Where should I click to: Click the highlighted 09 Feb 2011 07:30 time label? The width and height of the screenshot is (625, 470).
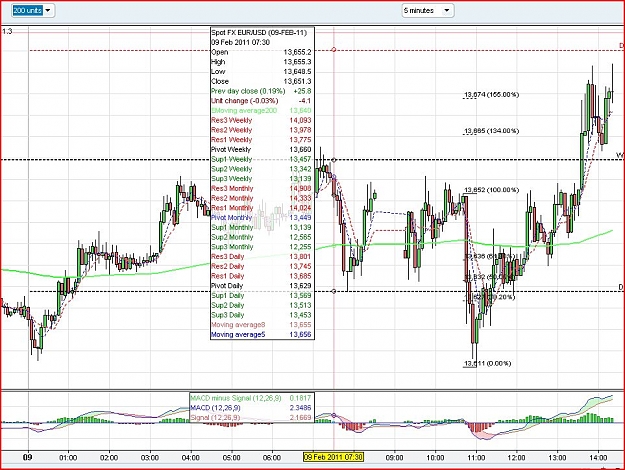coord(333,457)
